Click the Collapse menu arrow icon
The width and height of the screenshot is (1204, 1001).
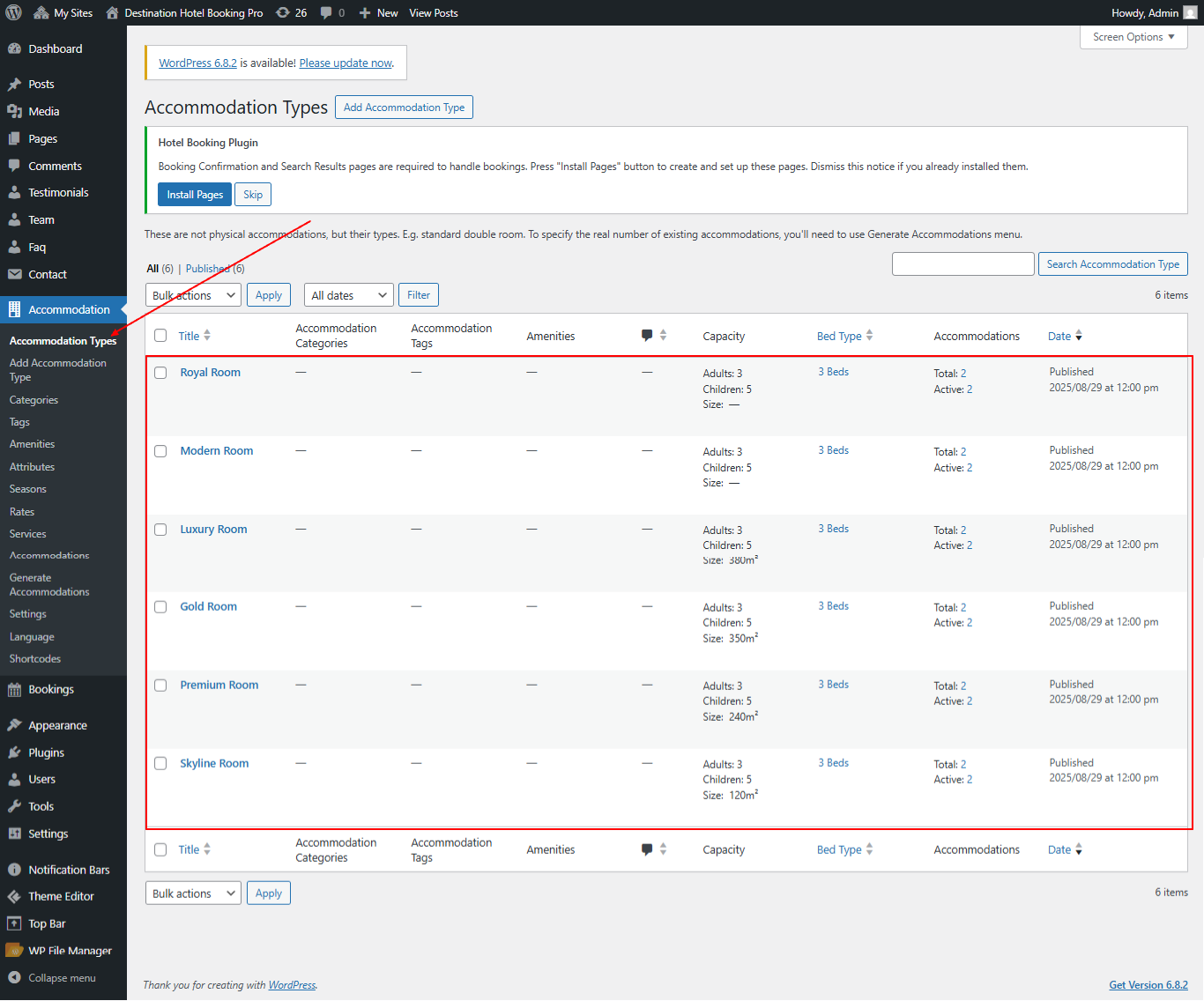point(14,977)
